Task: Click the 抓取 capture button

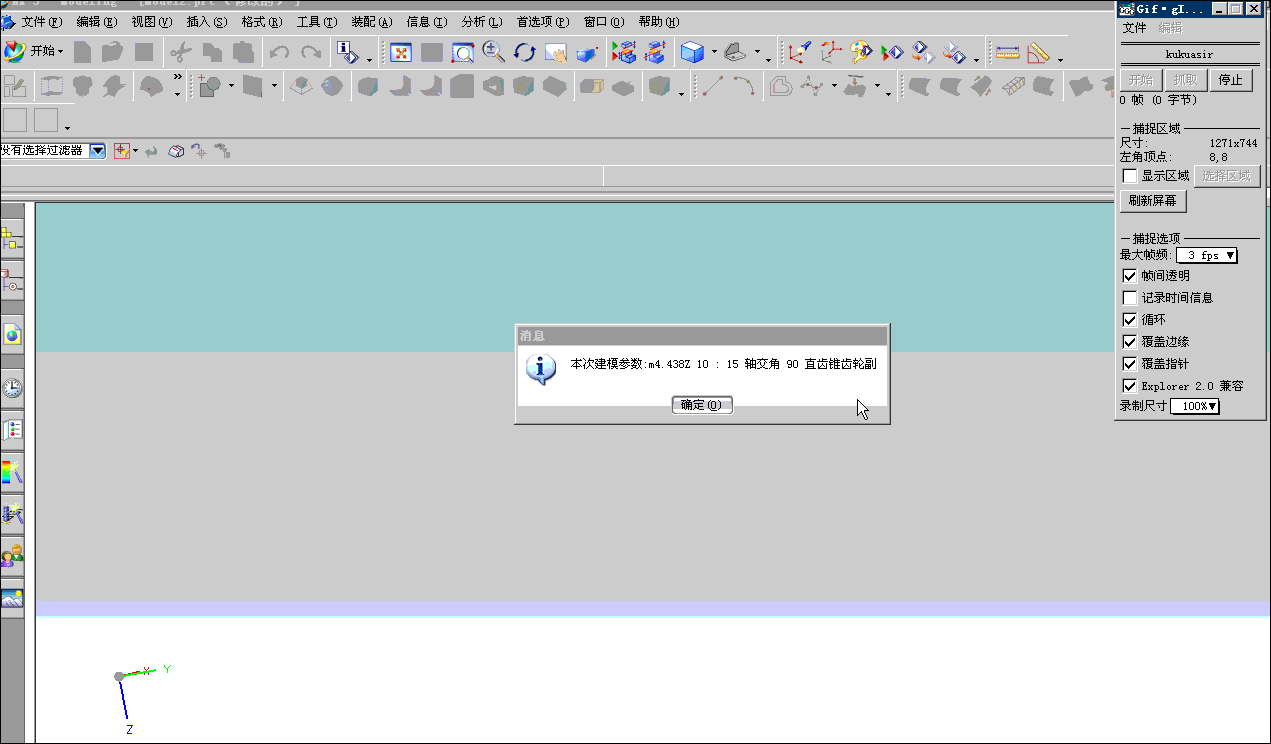Action: click(1185, 80)
